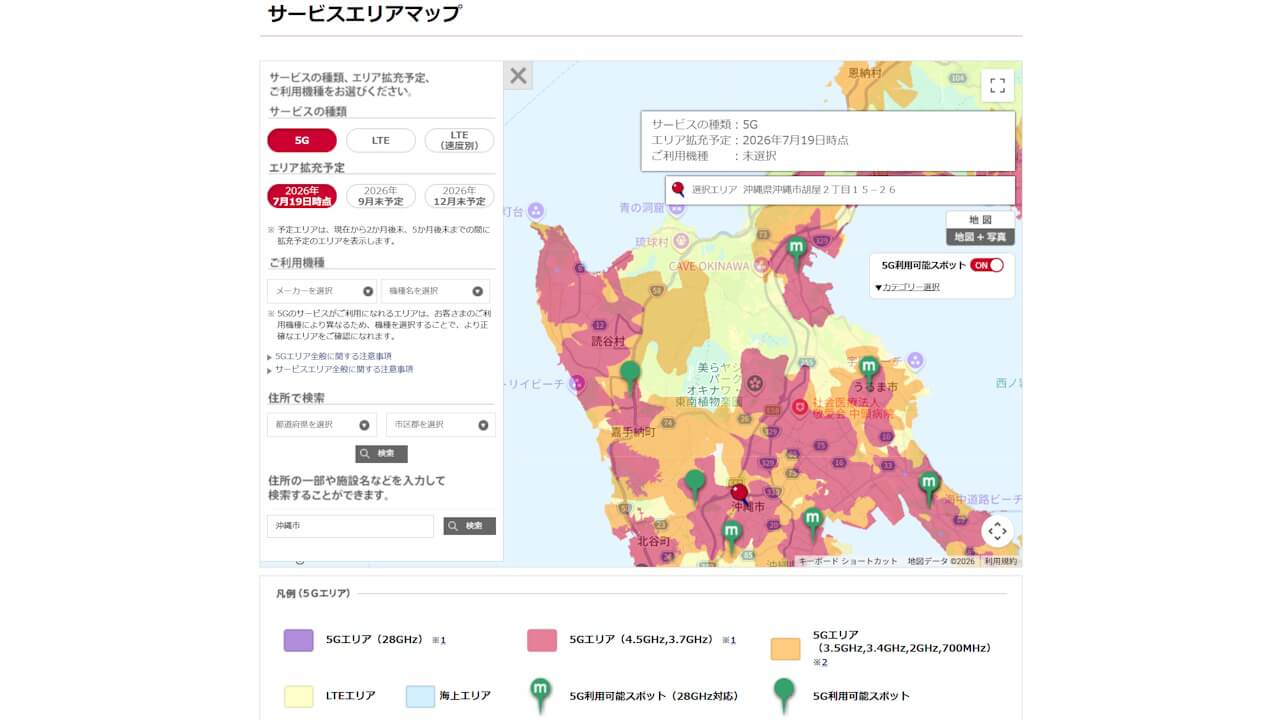Click the purple 5Gエリア（28GHz） swatch

click(299, 640)
